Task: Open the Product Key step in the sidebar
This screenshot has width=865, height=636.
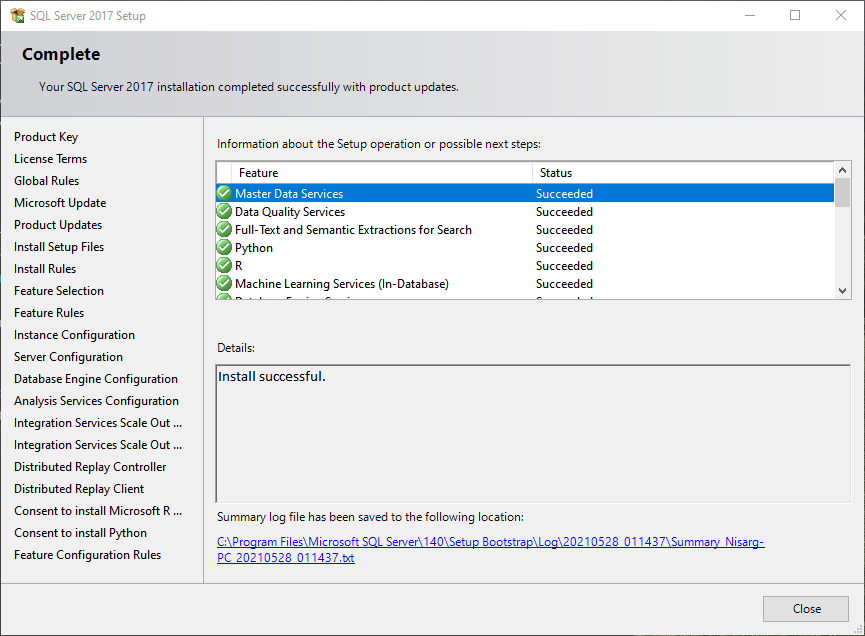Action: pyautogui.click(x=45, y=136)
